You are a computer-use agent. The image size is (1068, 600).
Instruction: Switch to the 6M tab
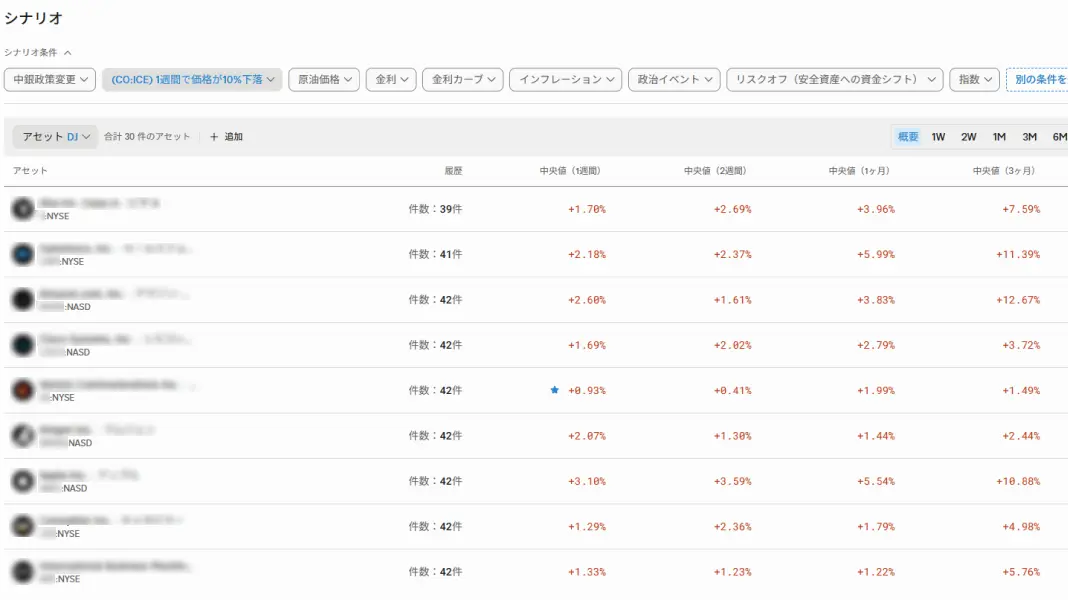click(x=1059, y=137)
